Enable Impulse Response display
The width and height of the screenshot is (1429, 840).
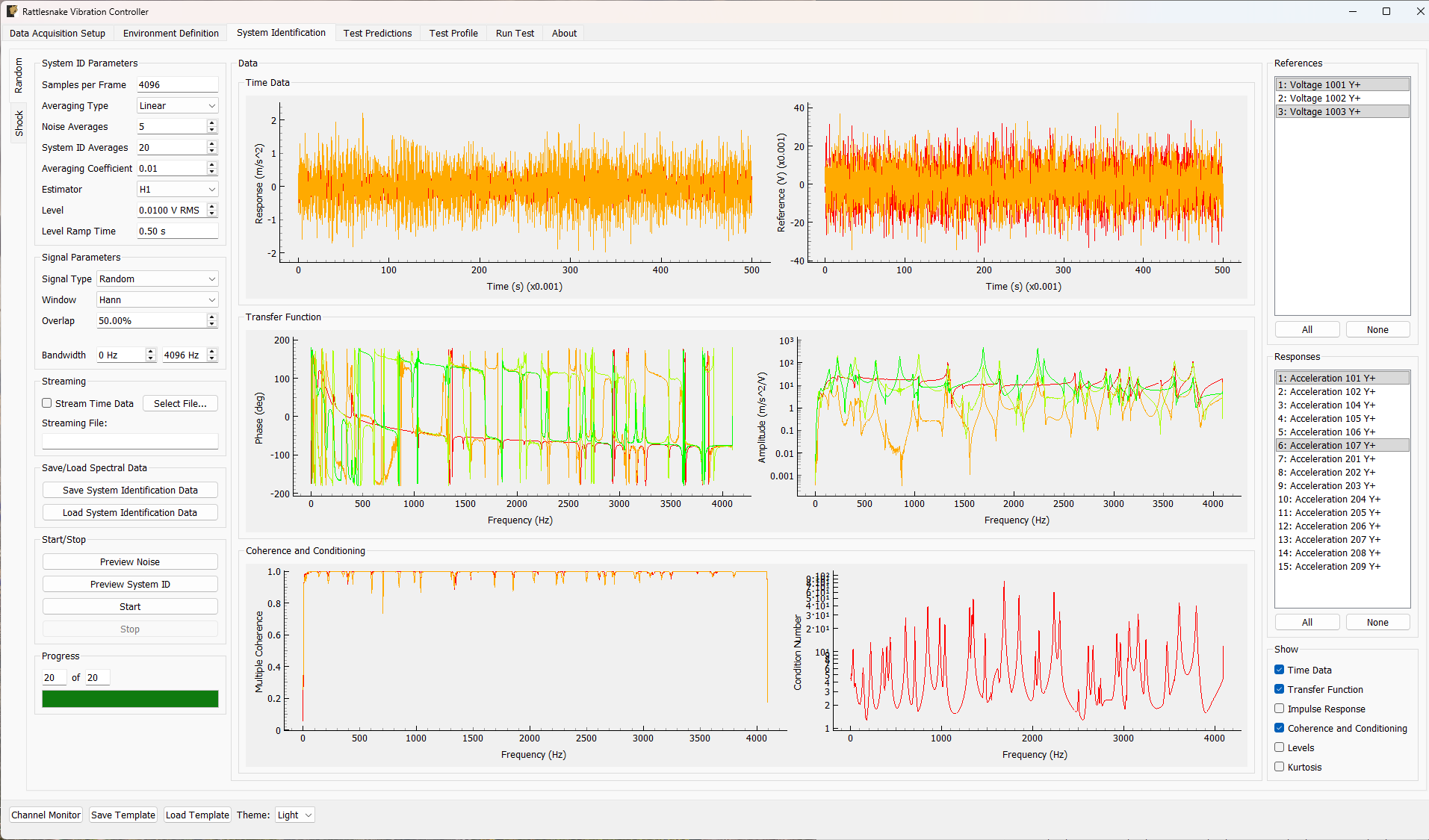click(1280, 709)
